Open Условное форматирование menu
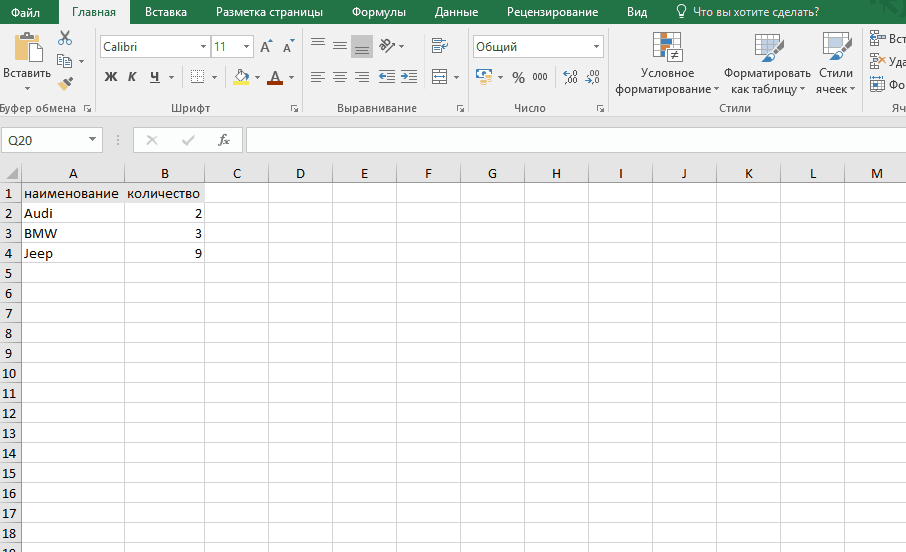 pos(667,64)
